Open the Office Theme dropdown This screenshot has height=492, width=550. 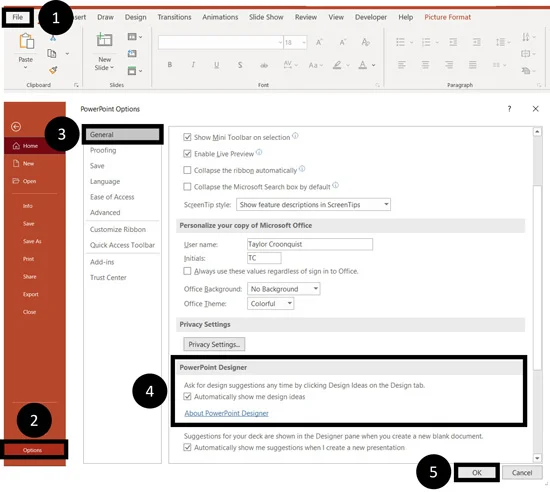point(270,304)
